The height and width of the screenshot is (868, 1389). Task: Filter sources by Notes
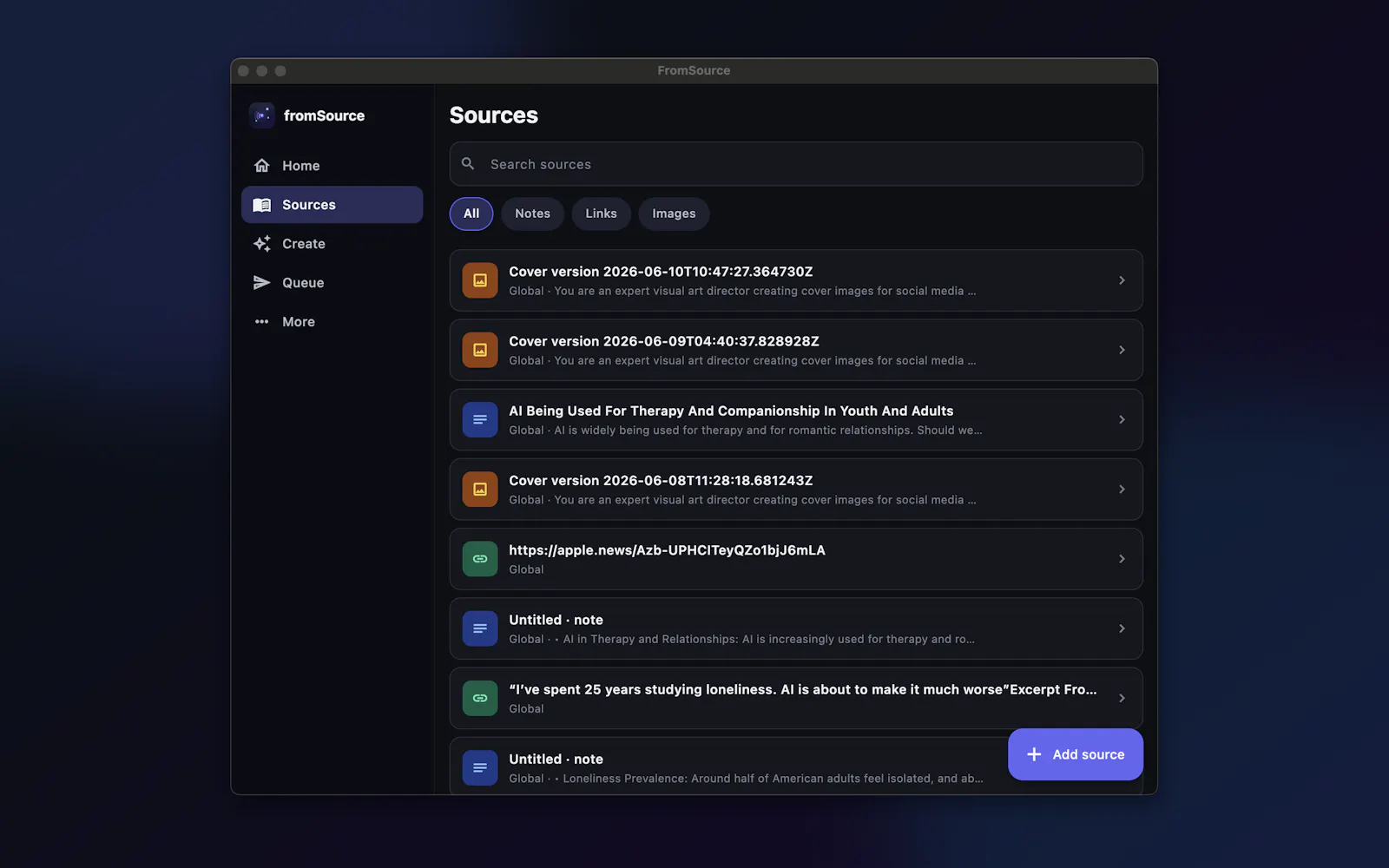532,214
